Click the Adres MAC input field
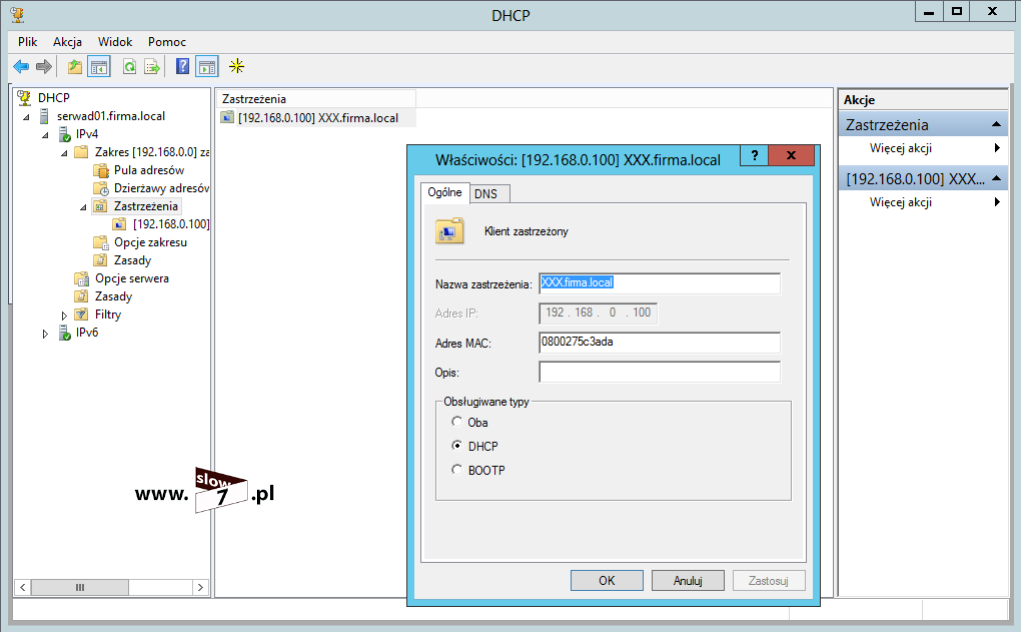Screen dimensions: 1021x632 [x=659, y=343]
